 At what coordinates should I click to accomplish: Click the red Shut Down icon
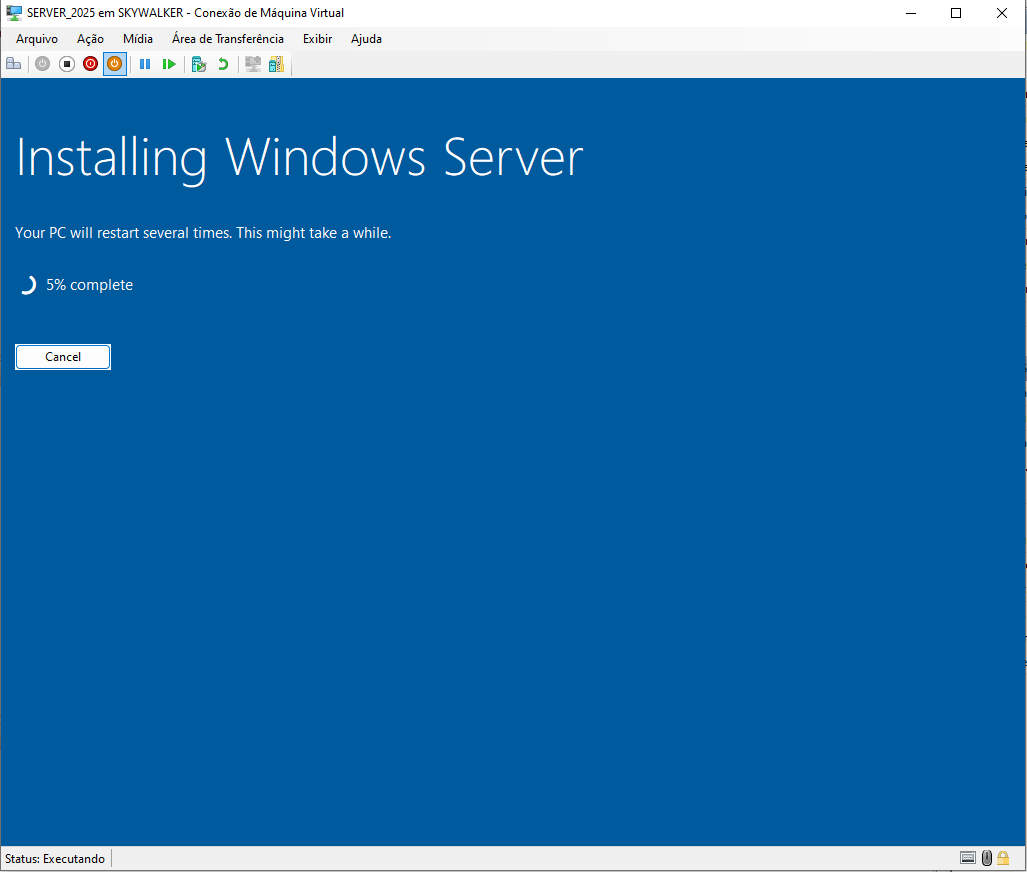91,64
